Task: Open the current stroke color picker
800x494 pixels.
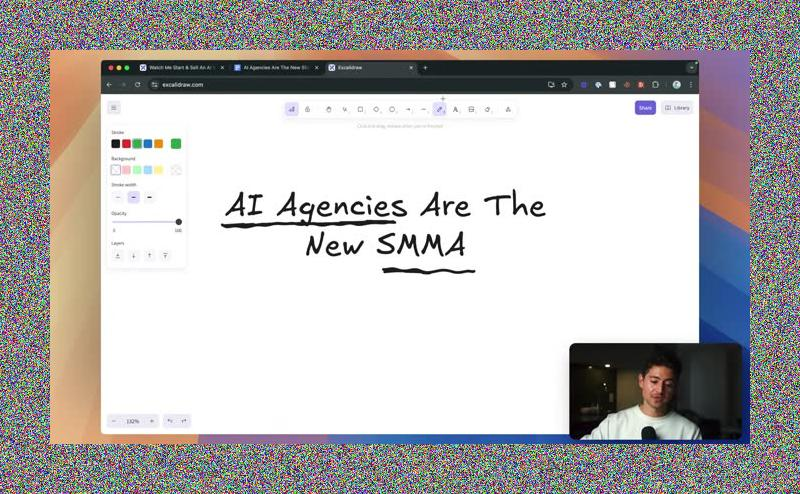Action: coord(176,144)
